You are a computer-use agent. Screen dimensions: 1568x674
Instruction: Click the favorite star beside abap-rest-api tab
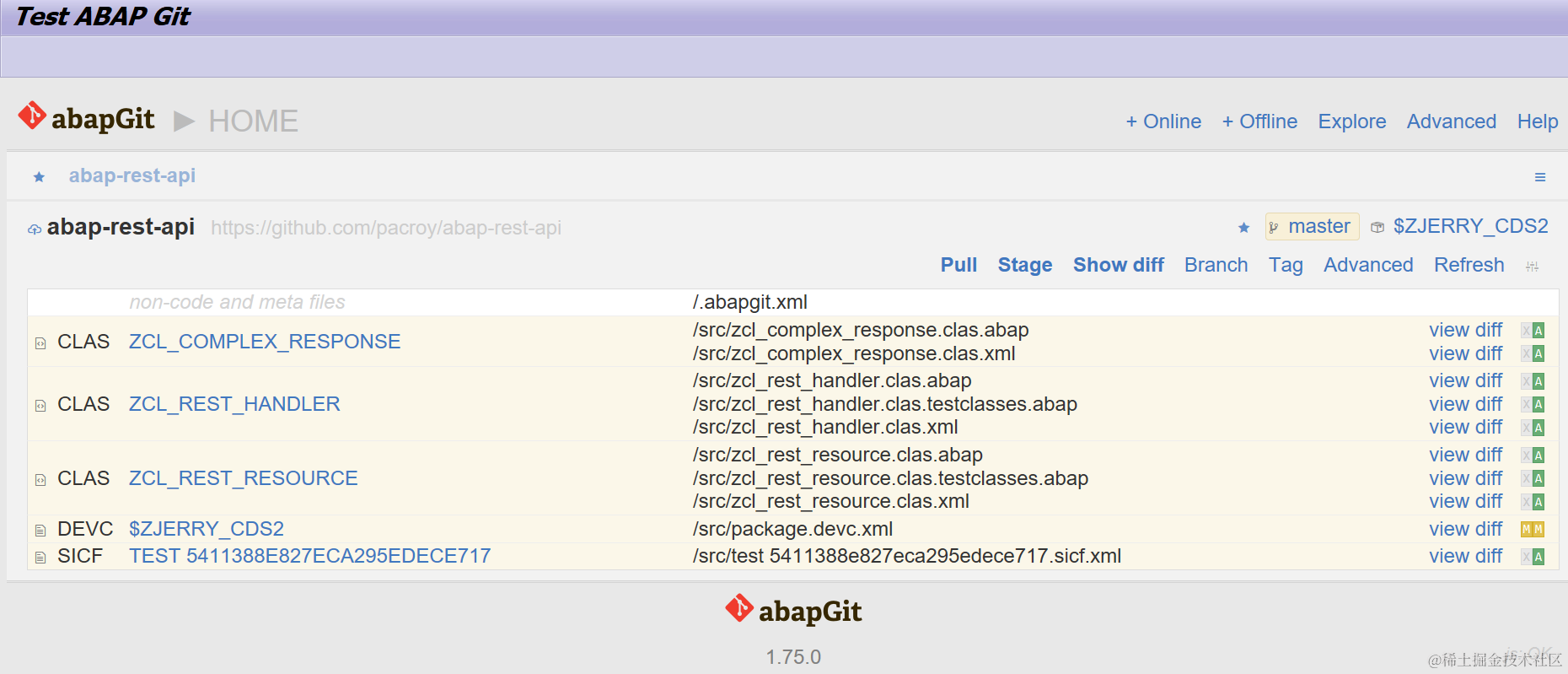coord(39,177)
